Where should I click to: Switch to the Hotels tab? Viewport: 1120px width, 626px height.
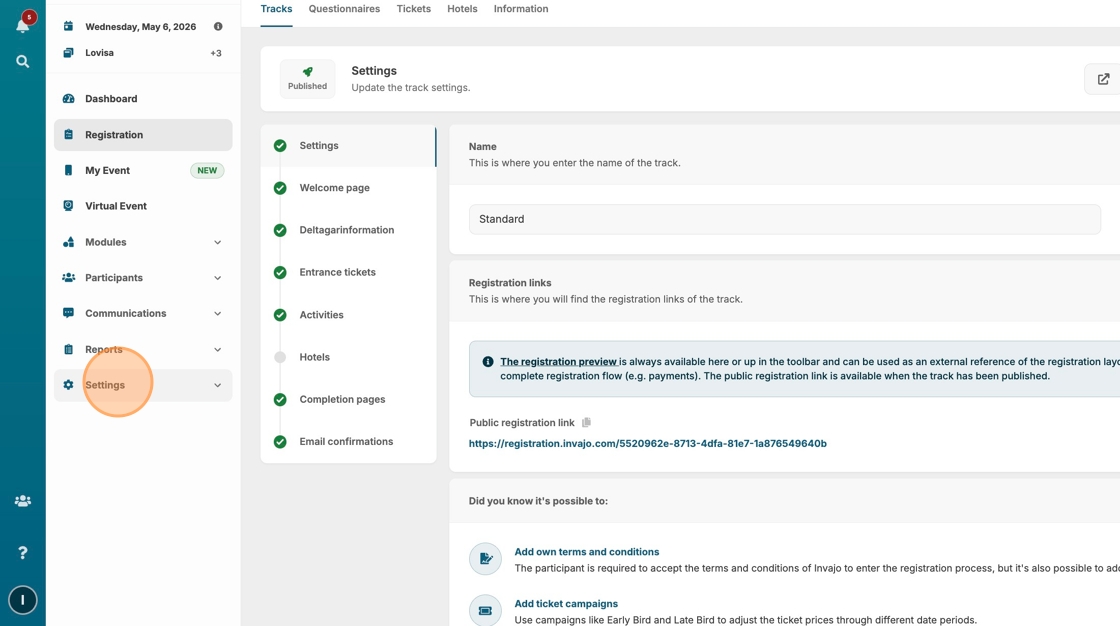pyautogui.click(x=462, y=9)
